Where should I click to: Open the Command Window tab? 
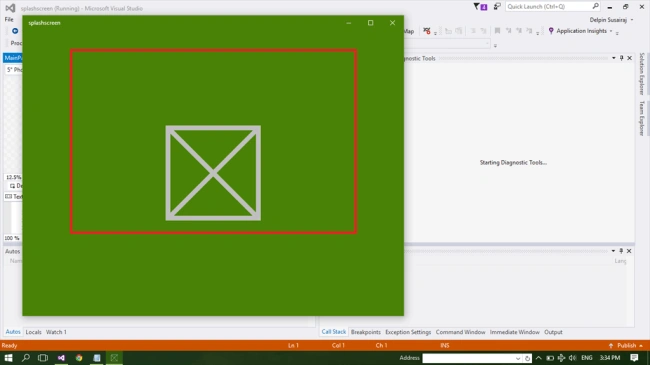pyautogui.click(x=460, y=332)
